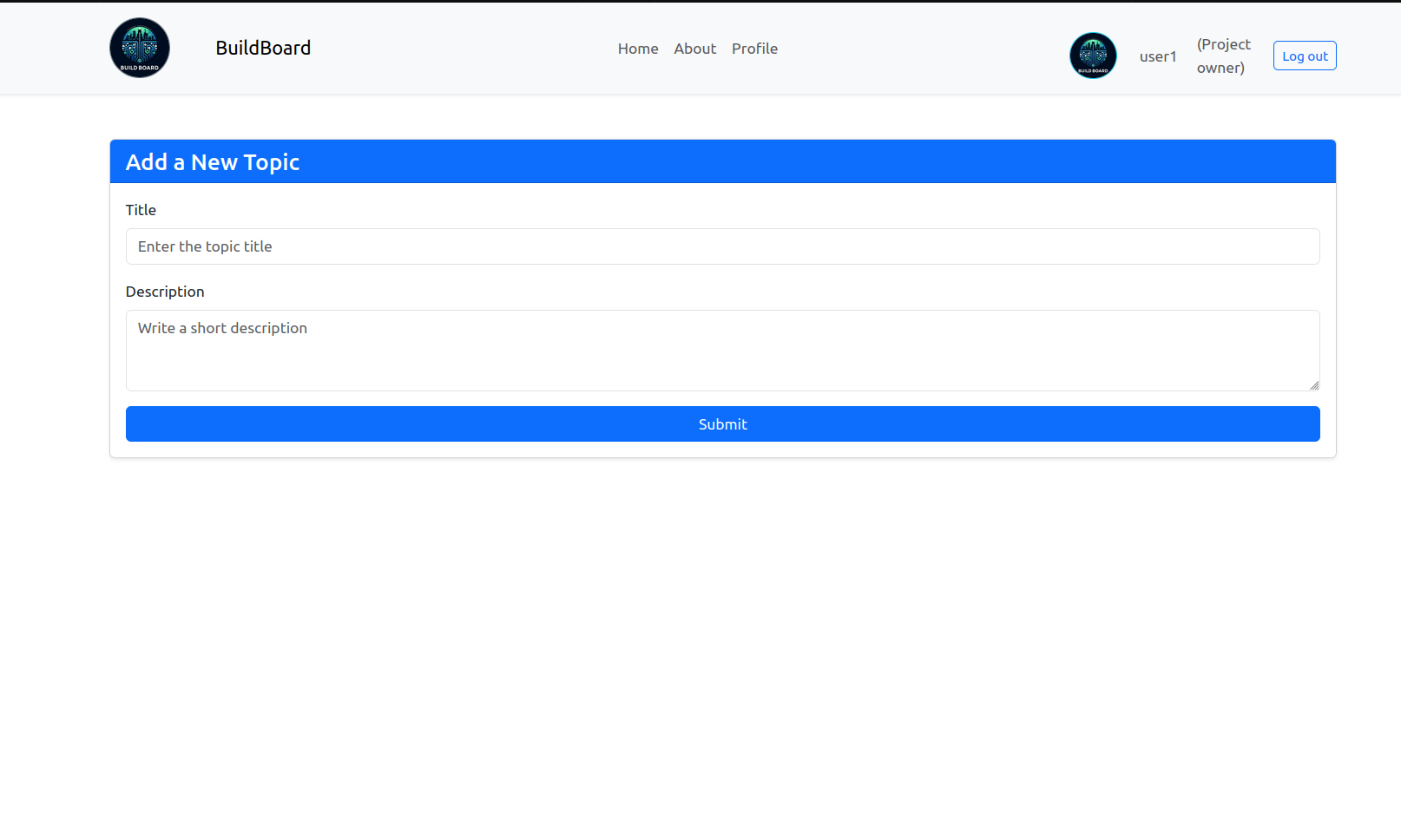Go to the Home page
The width and height of the screenshot is (1401, 840).
[x=638, y=49]
